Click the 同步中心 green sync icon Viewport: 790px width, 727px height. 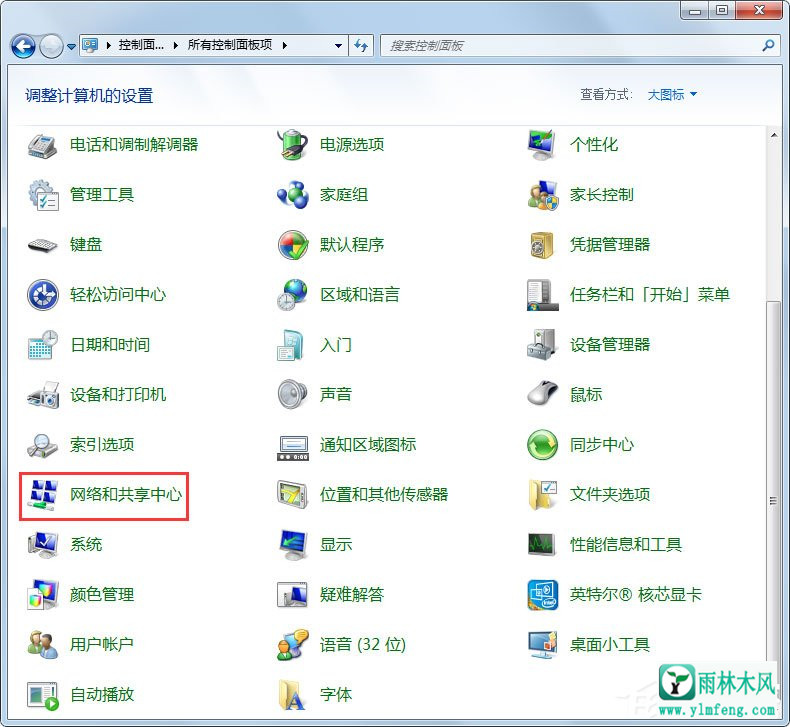pyautogui.click(x=542, y=445)
